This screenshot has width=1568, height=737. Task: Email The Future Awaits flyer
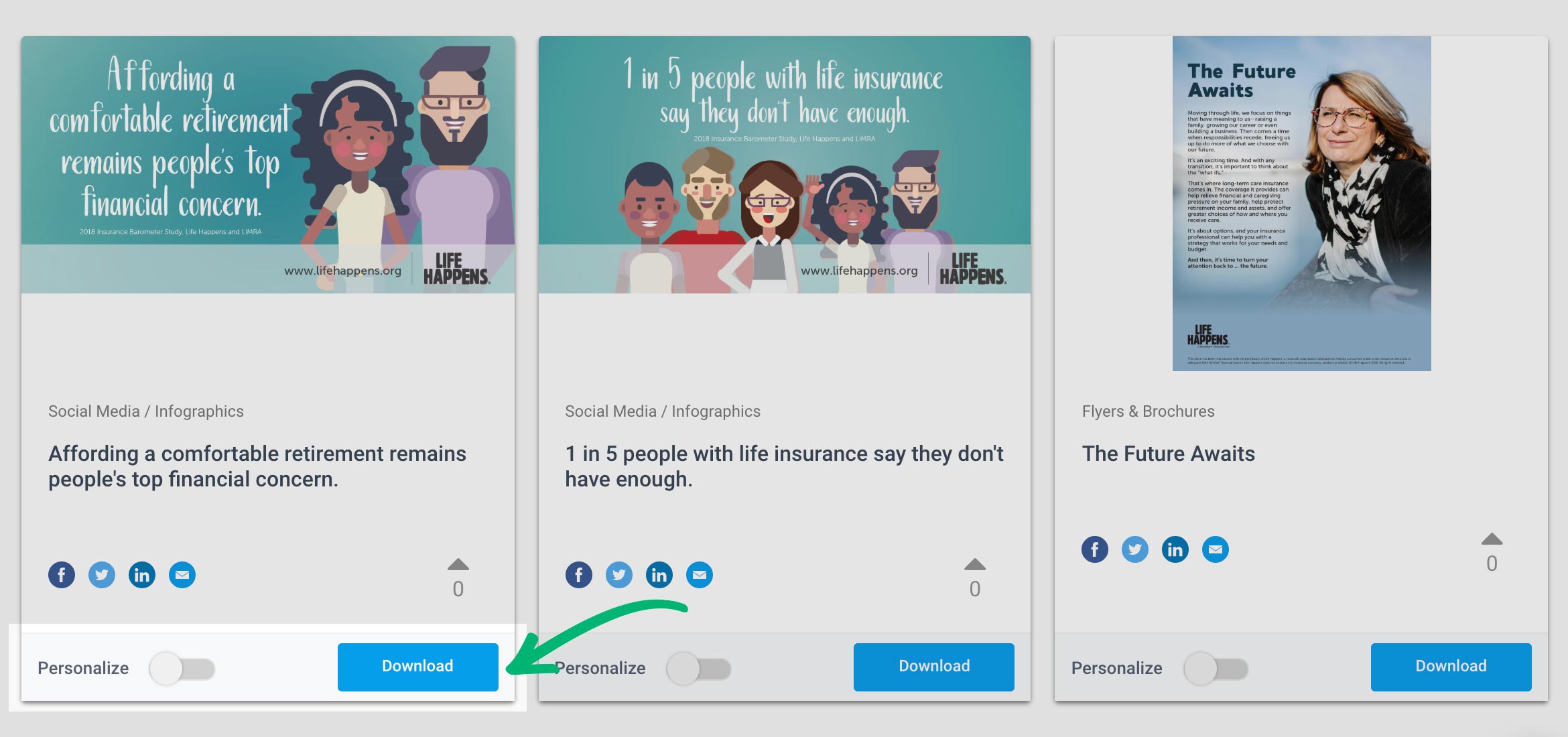click(x=1216, y=549)
